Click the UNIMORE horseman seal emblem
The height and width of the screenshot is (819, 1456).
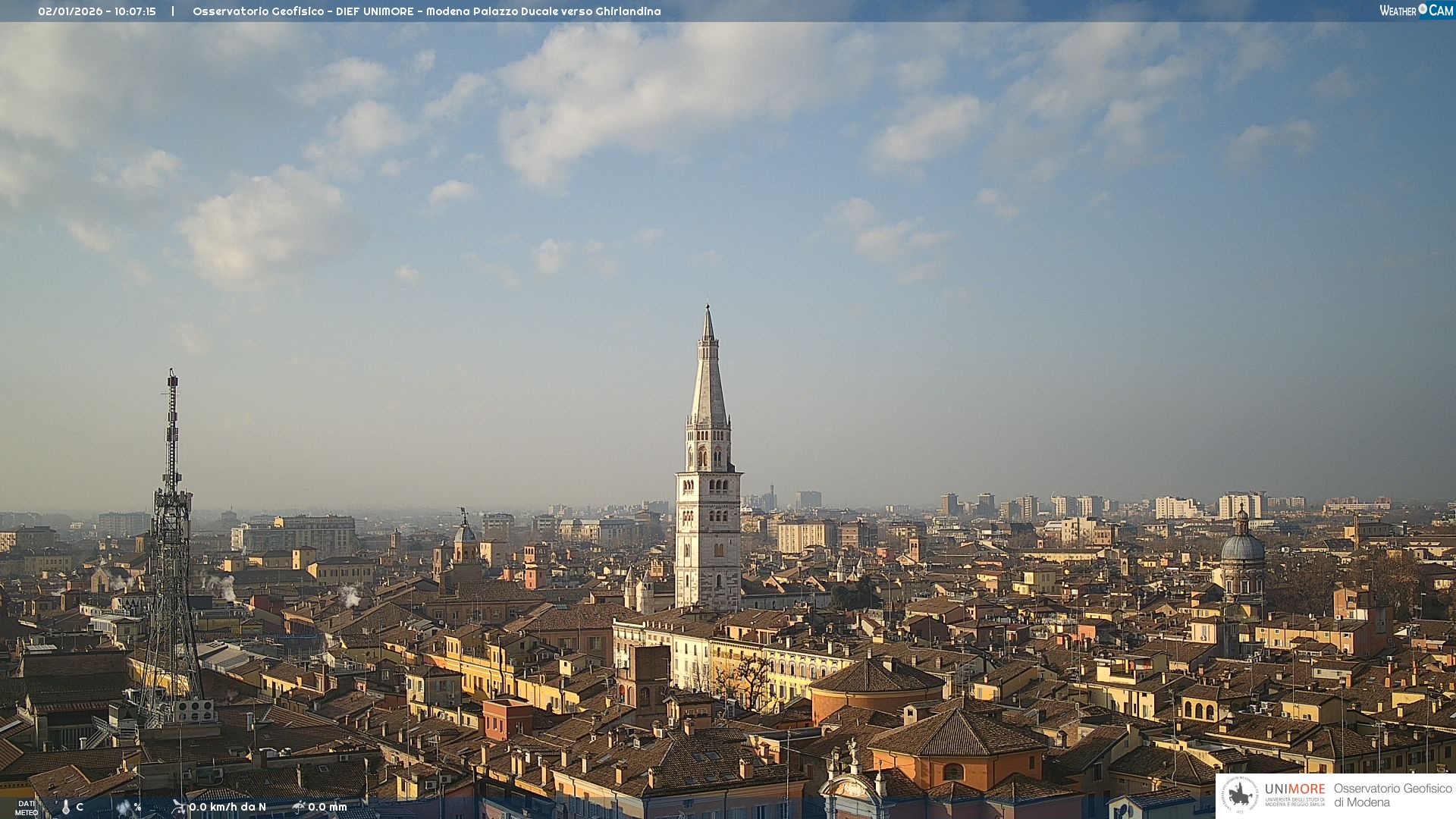[1241, 795]
